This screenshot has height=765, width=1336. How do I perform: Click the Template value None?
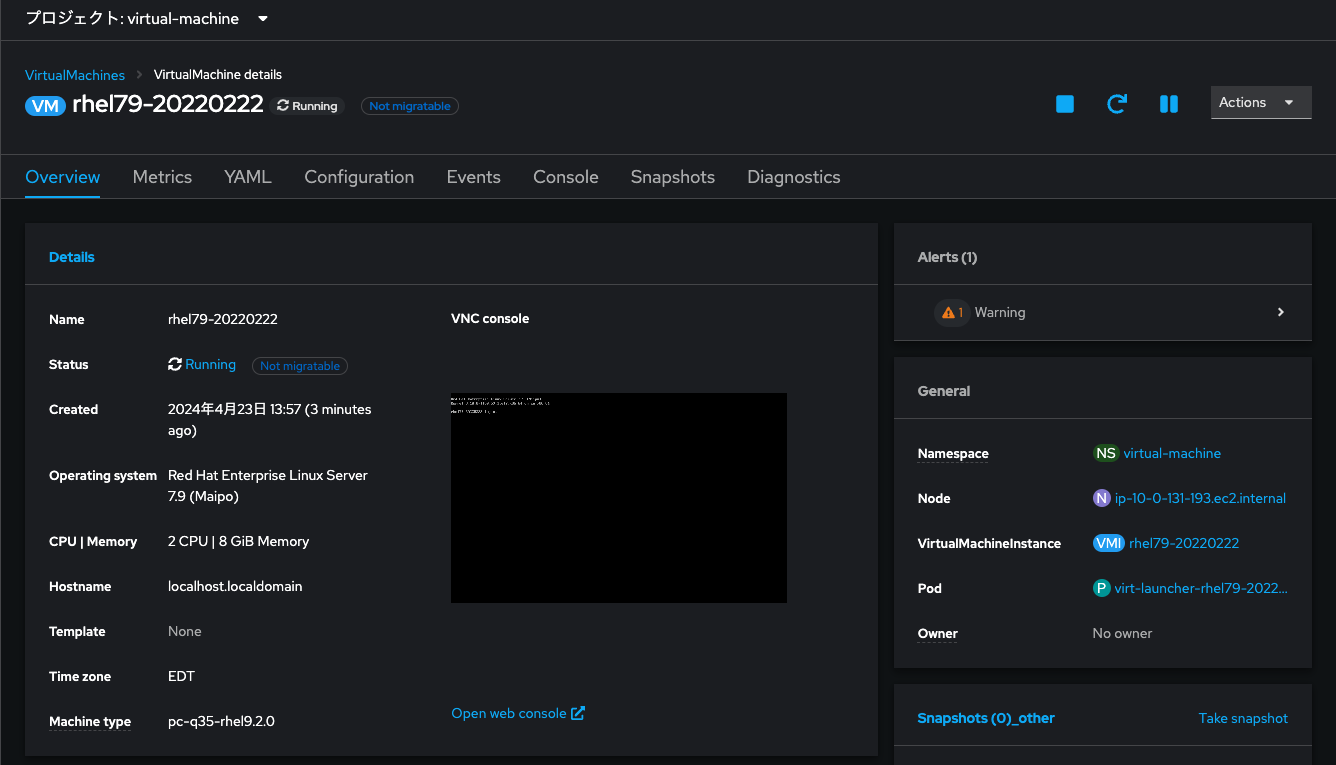[x=185, y=631]
